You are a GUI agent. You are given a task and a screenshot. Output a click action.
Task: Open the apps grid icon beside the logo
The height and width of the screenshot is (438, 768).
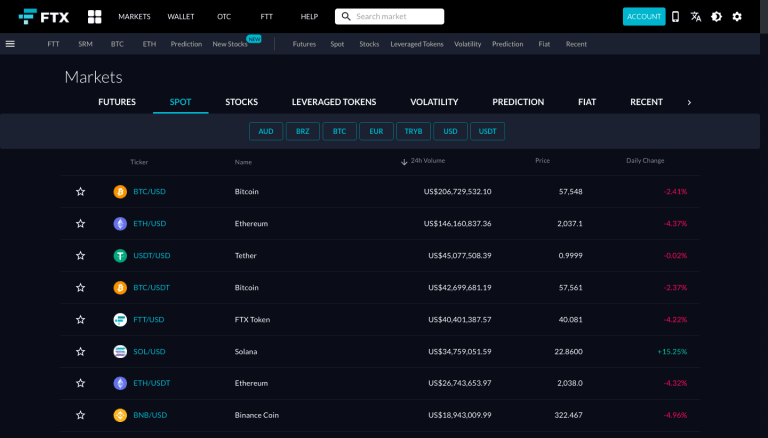click(x=95, y=17)
